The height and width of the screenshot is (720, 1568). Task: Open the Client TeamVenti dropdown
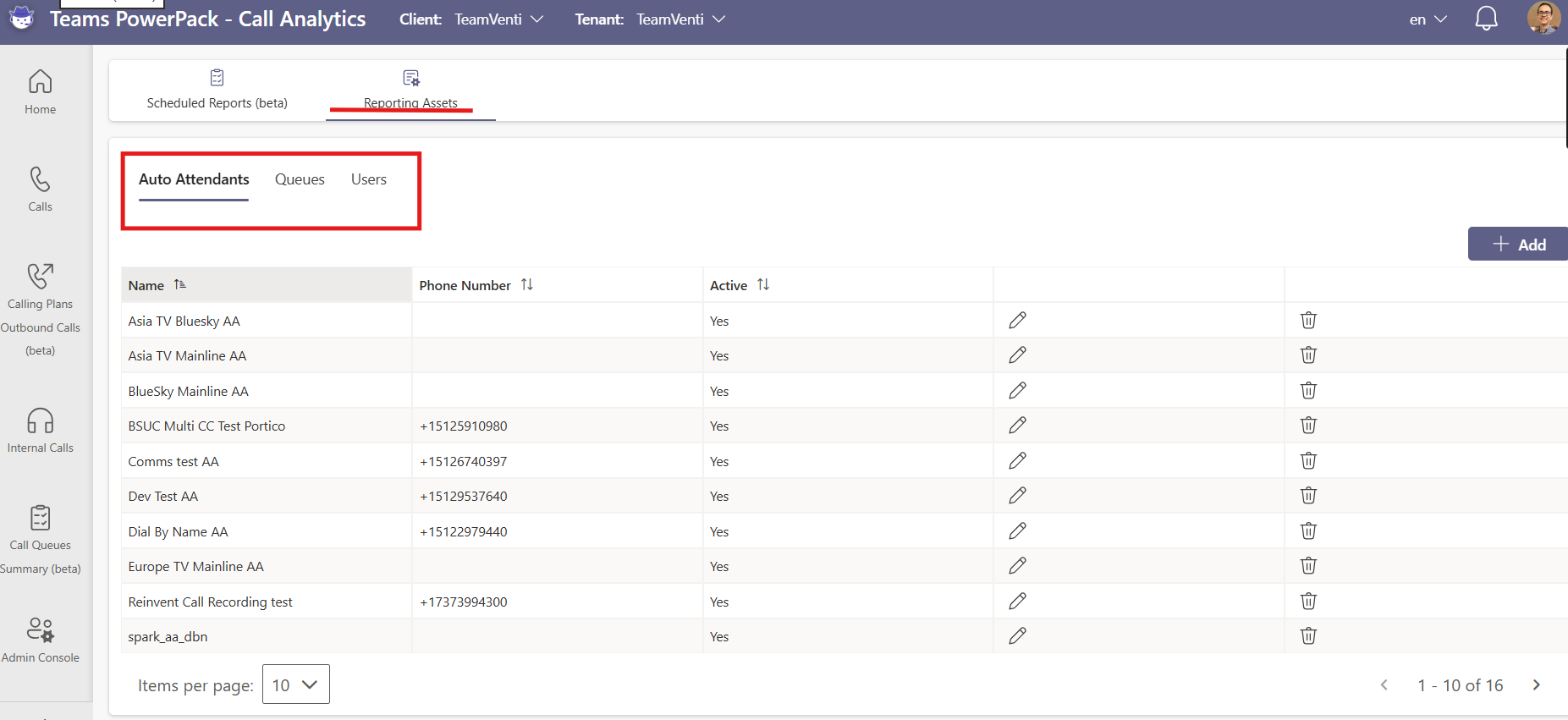[498, 19]
